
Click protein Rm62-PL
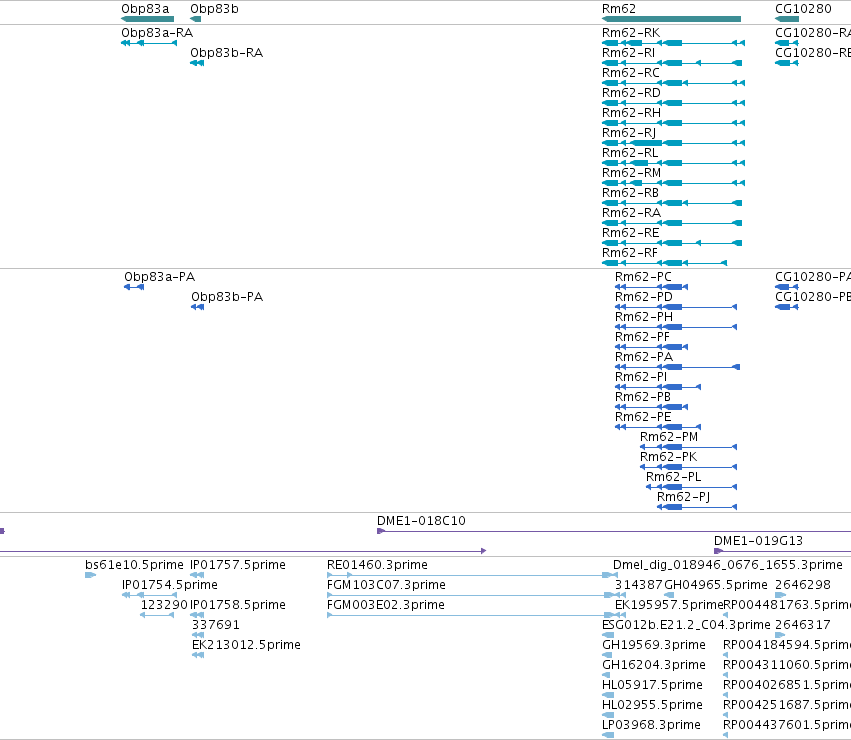tap(674, 478)
